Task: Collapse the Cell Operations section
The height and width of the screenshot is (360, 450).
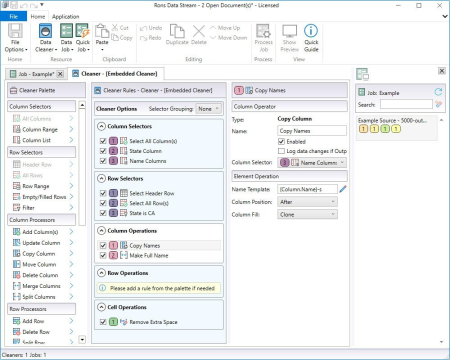Action: click(101, 307)
